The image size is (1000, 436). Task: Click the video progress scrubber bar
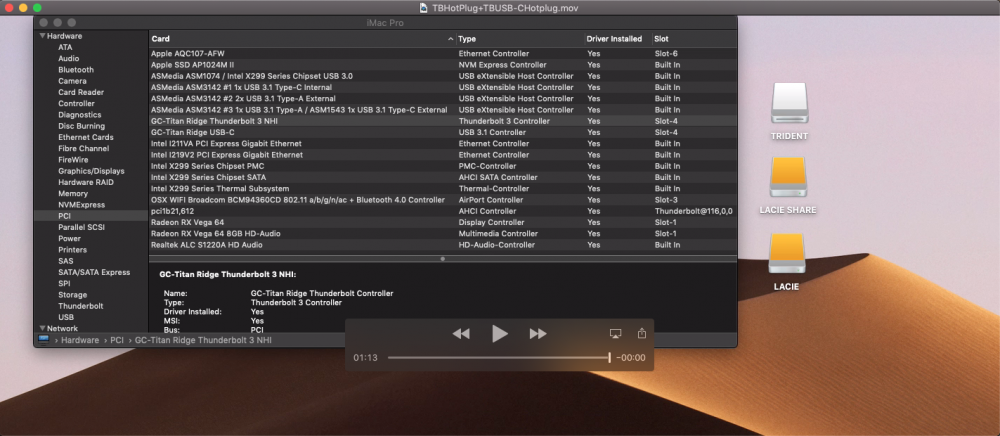499,358
